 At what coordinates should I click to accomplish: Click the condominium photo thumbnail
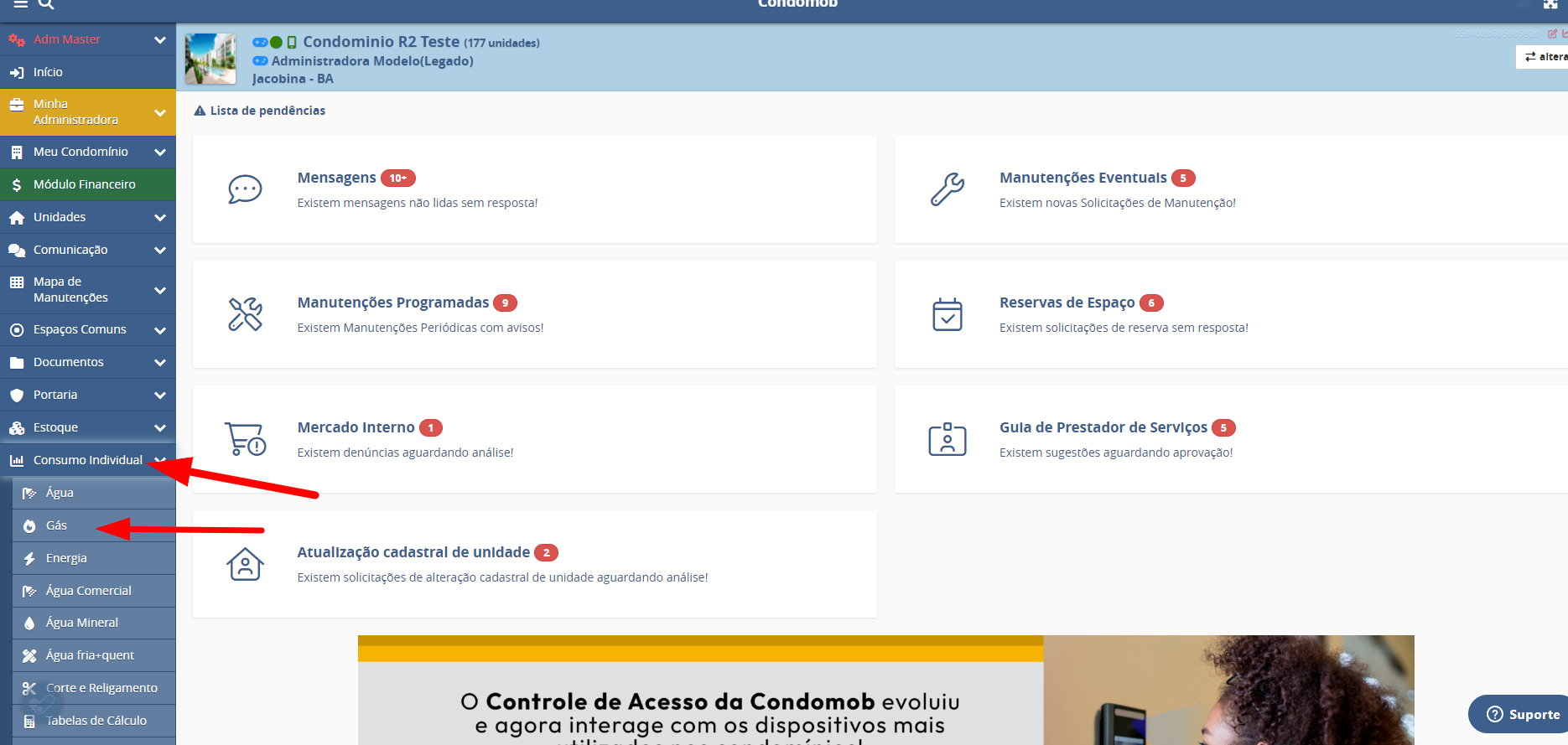(210, 59)
